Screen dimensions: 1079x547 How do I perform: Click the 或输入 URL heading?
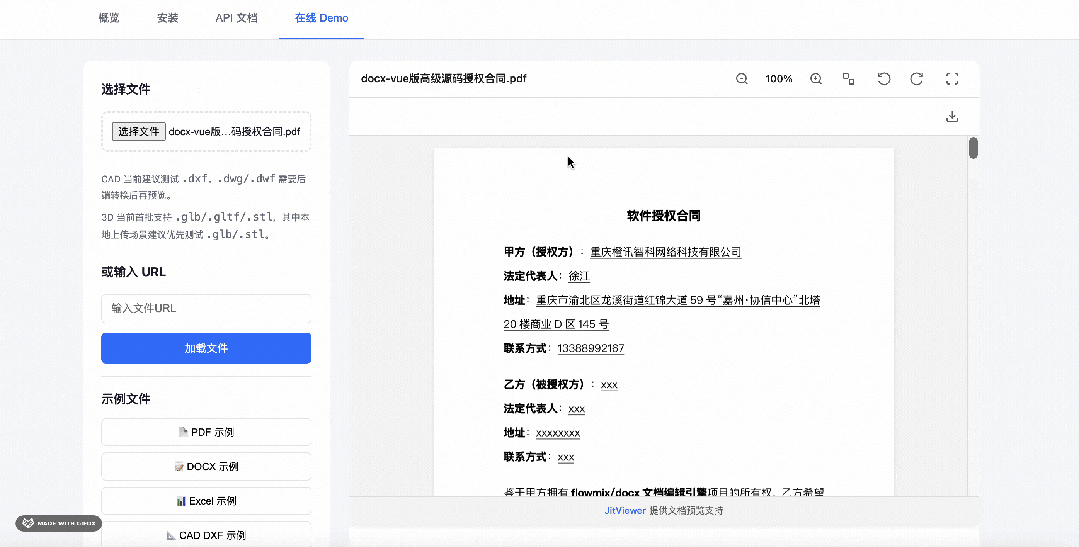133,272
